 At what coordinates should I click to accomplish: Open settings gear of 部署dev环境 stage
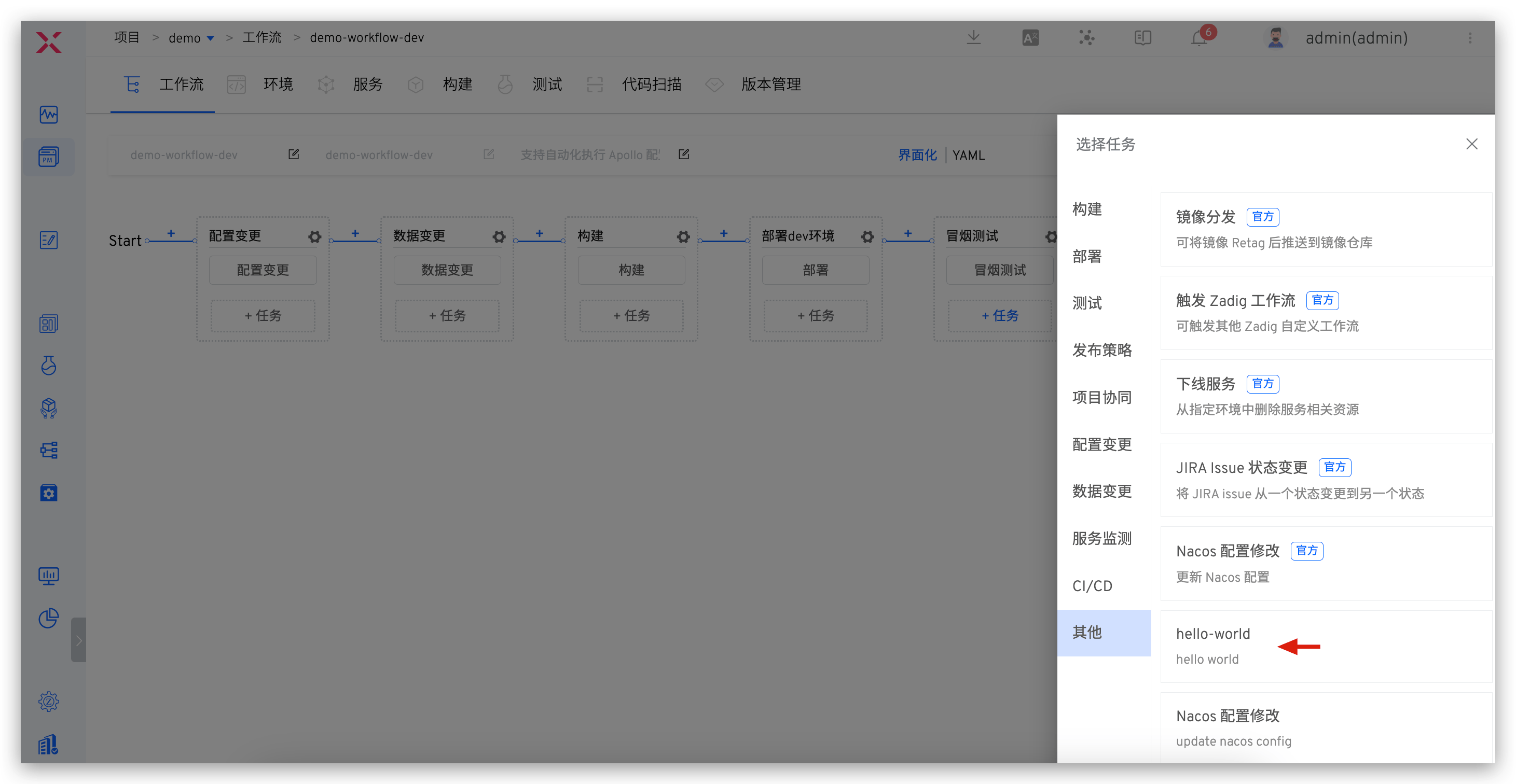click(867, 236)
